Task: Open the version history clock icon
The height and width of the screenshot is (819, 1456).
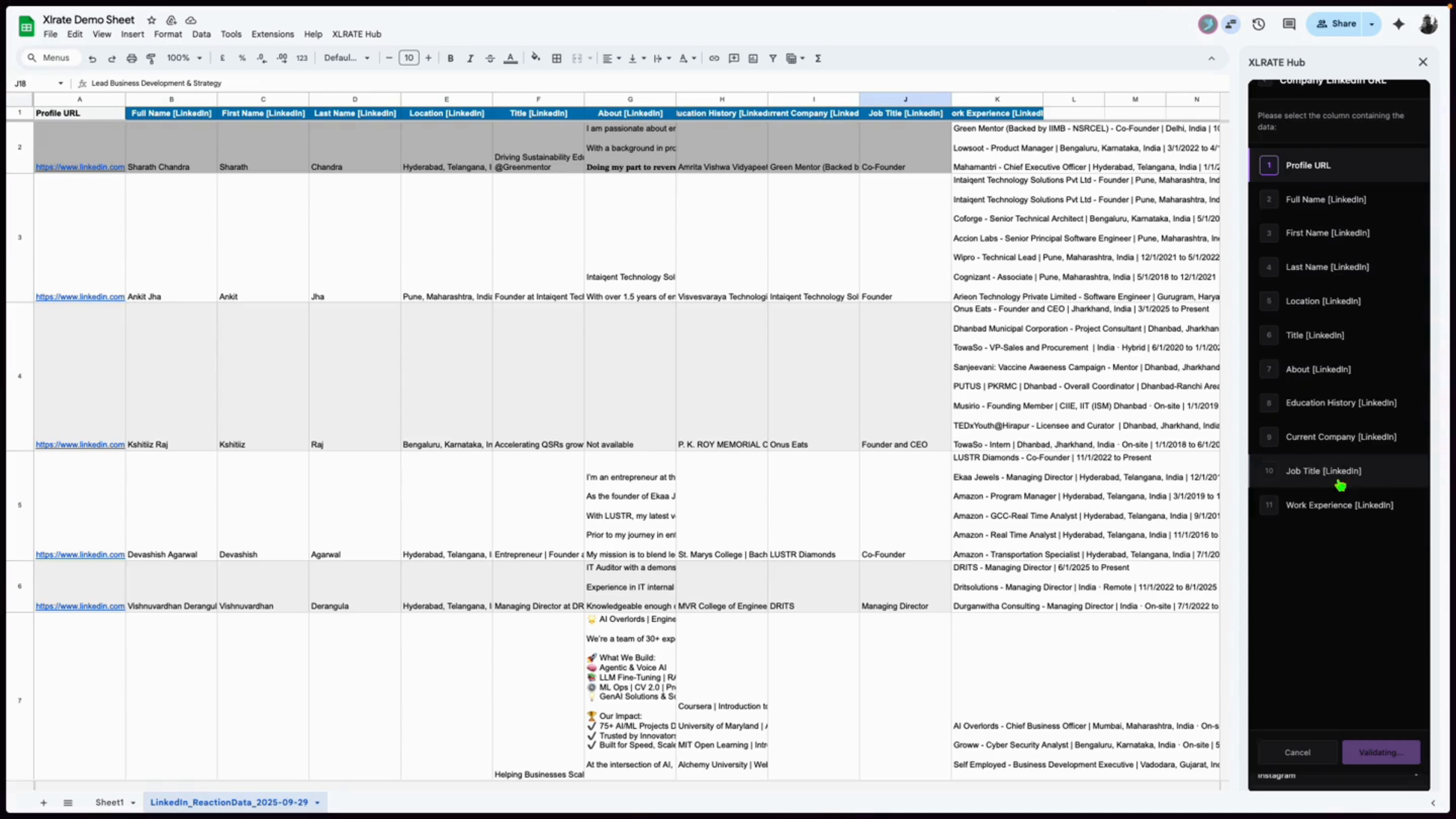Action: click(x=1258, y=24)
